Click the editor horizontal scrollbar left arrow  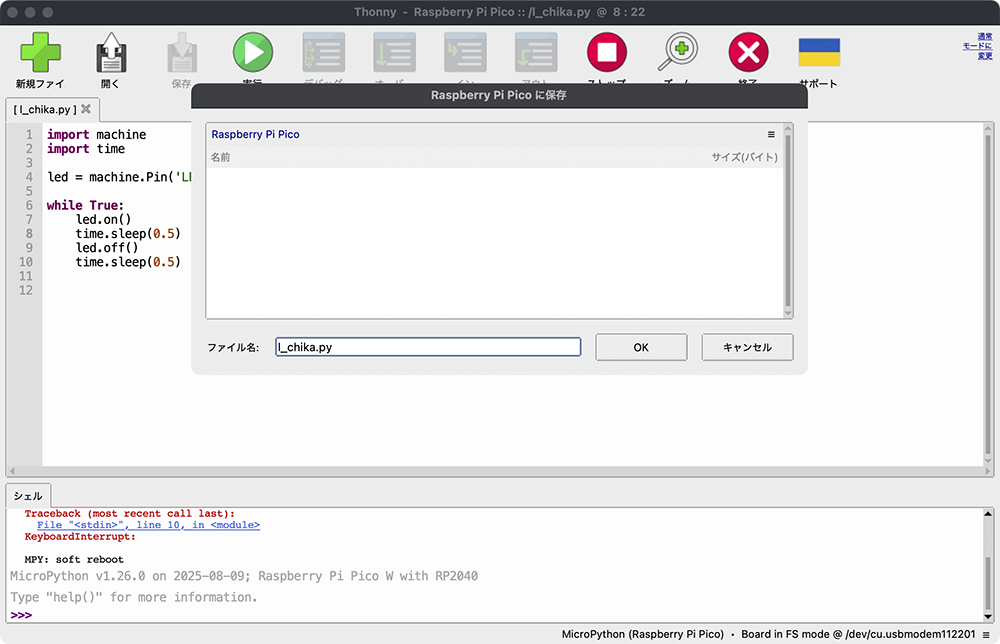12,471
